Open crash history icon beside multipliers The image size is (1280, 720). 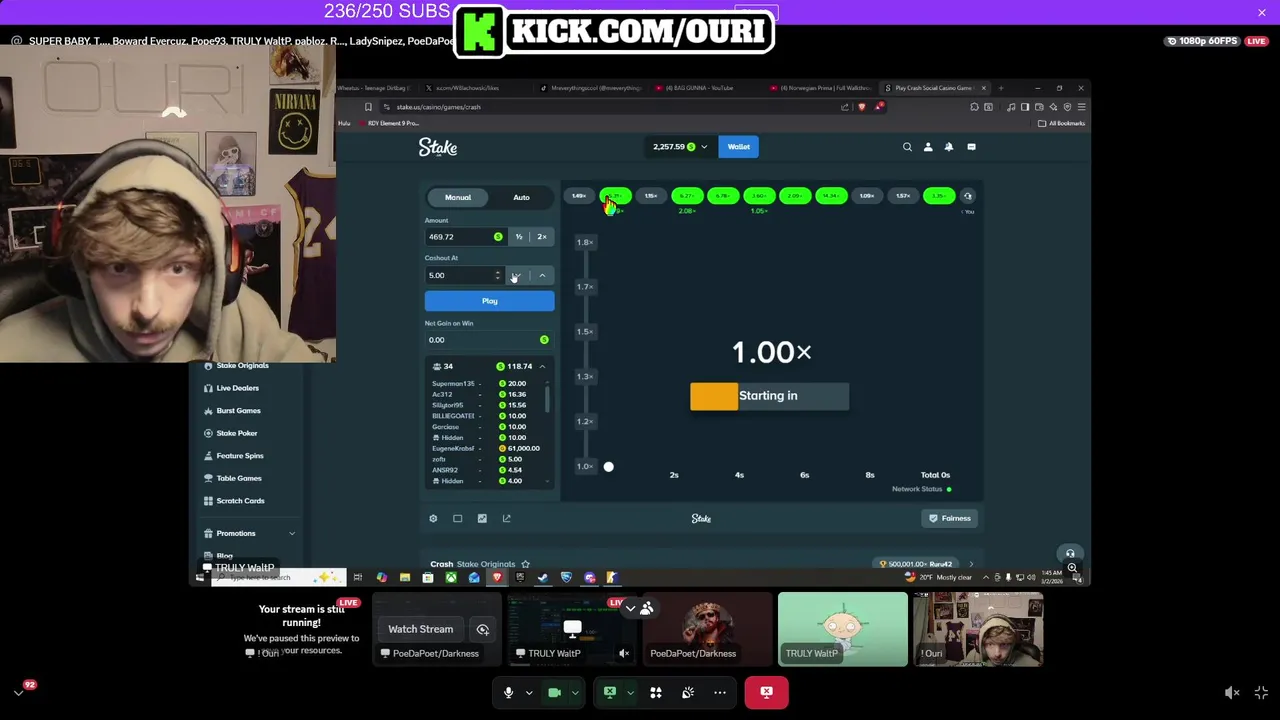967,196
